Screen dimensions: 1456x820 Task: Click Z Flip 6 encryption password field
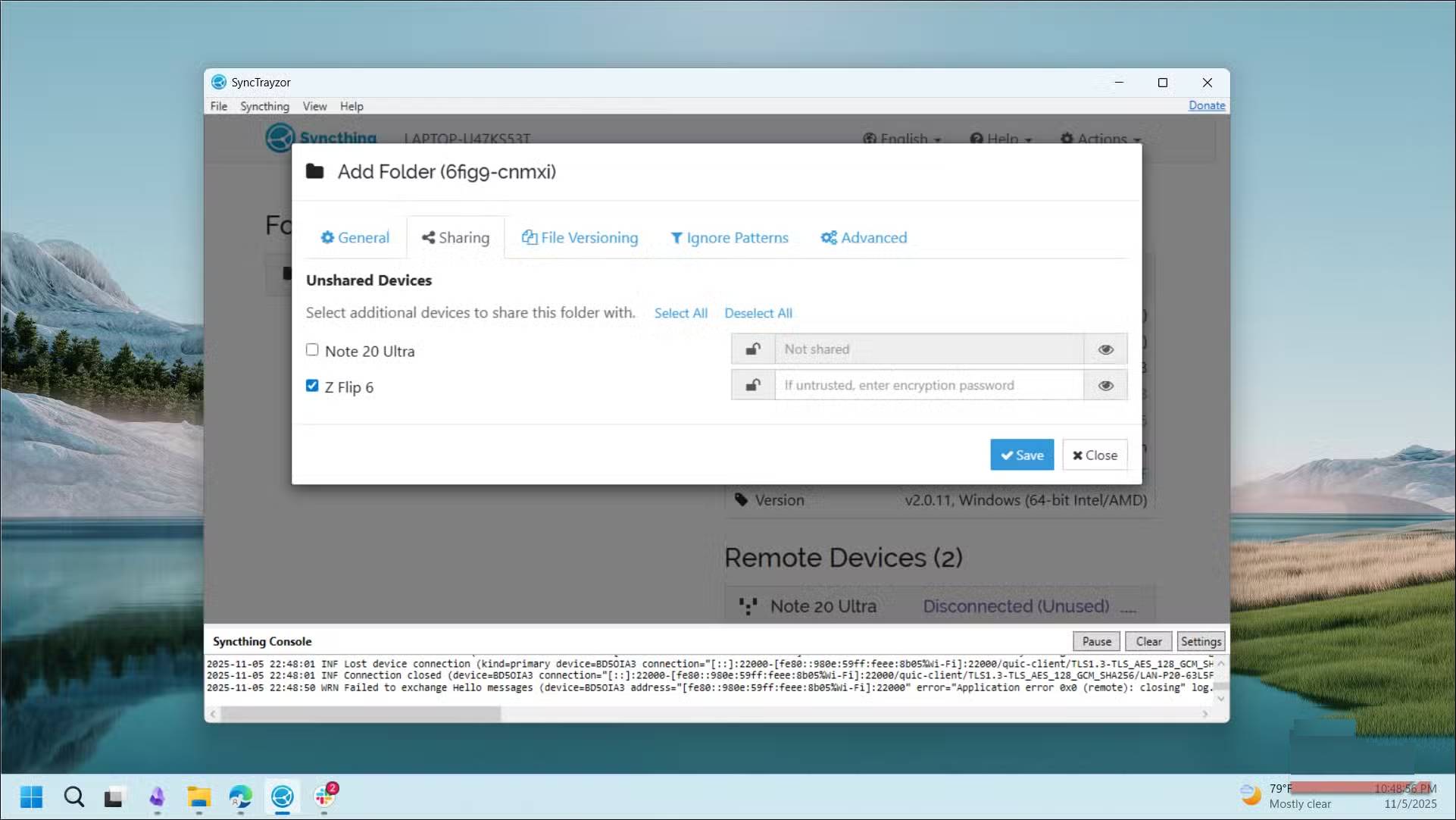click(928, 385)
